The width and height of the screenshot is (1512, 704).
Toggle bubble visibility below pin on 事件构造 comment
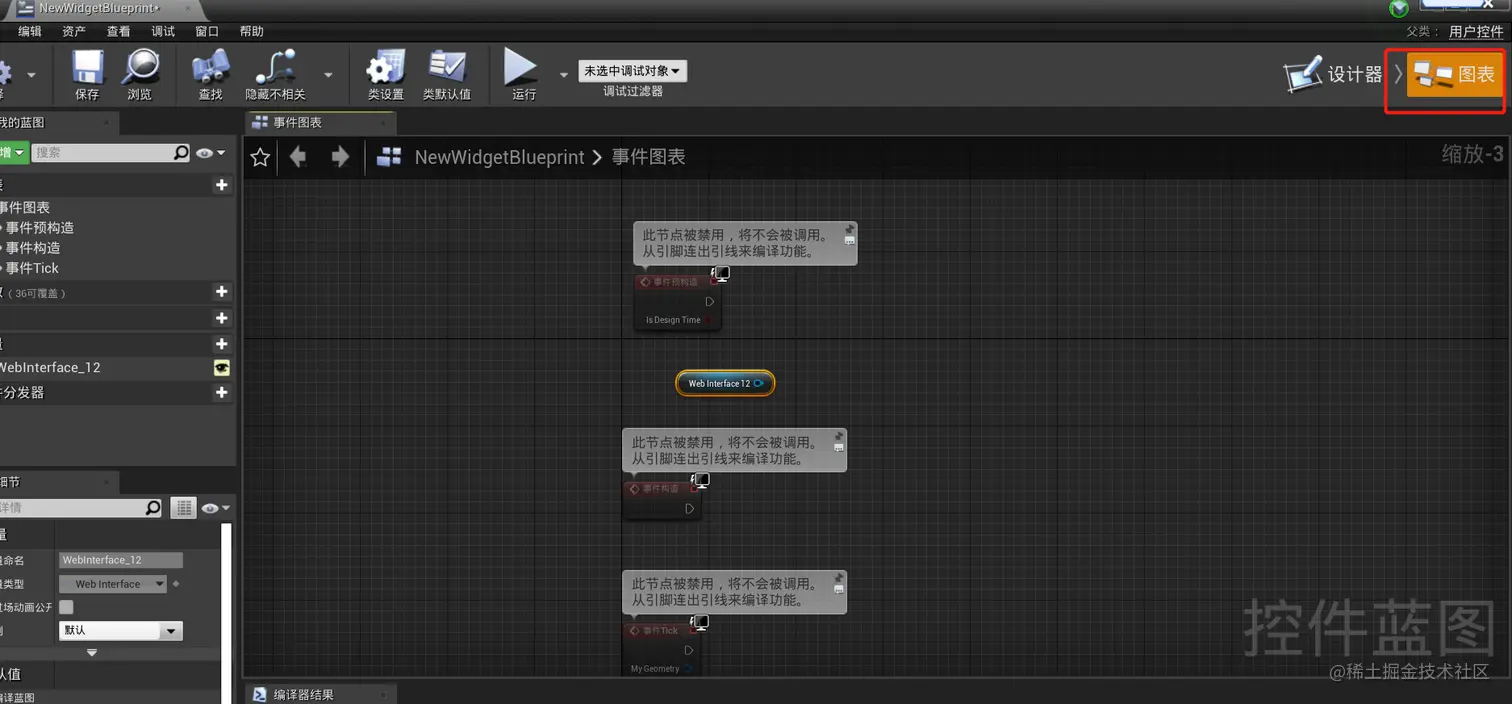(x=838, y=448)
